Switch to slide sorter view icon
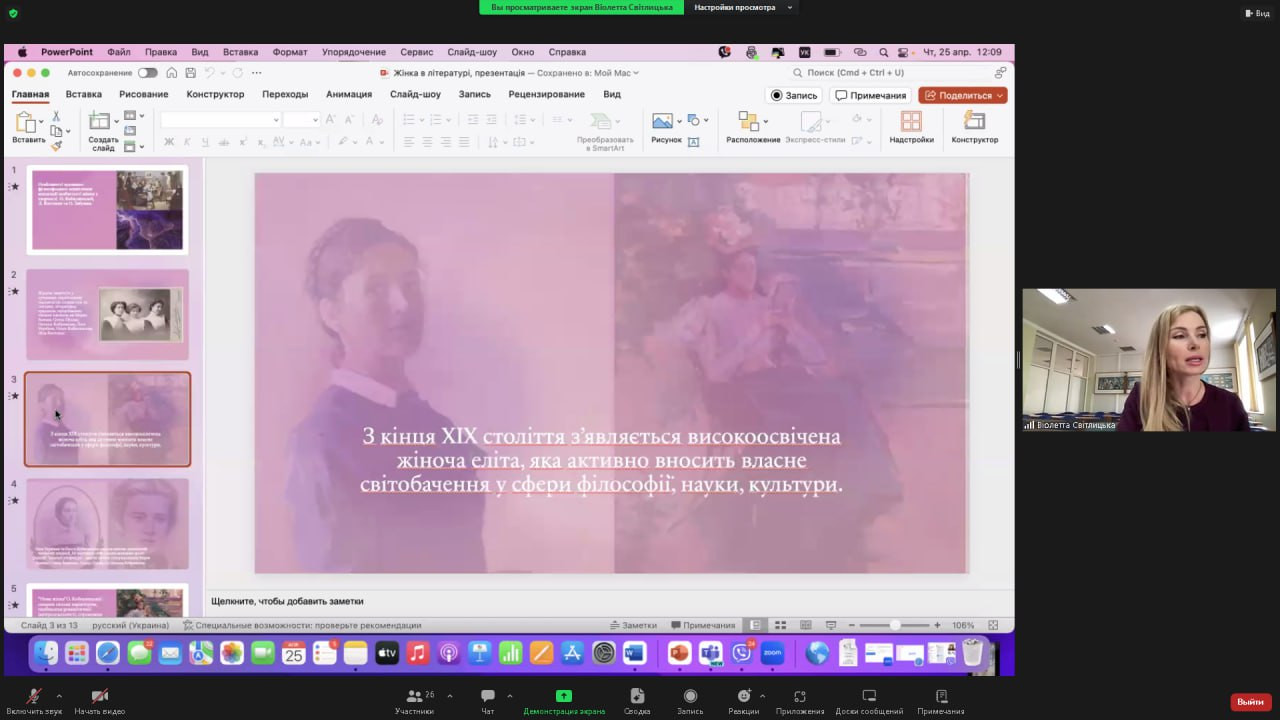 tap(781, 625)
